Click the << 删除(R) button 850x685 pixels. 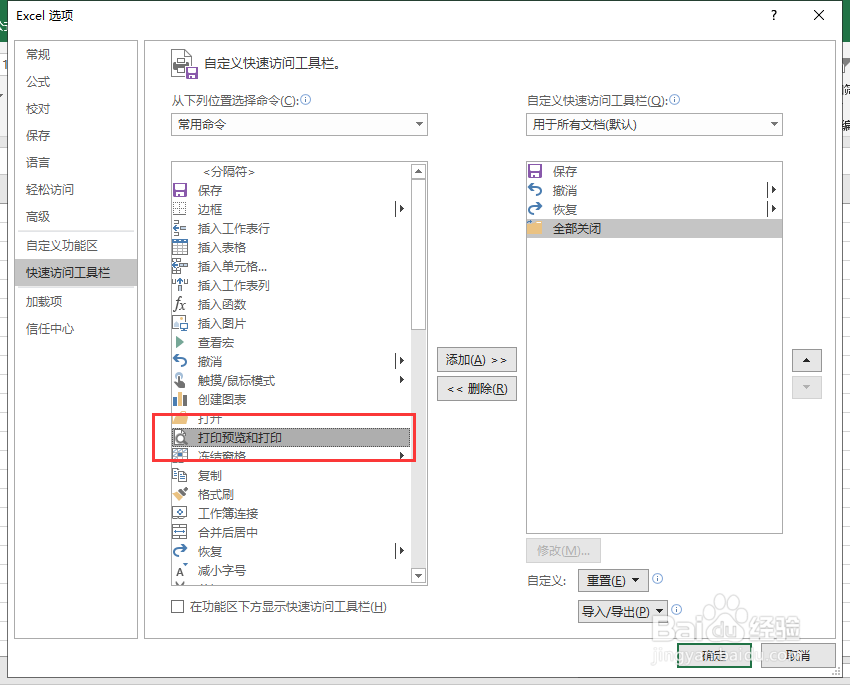(476, 389)
